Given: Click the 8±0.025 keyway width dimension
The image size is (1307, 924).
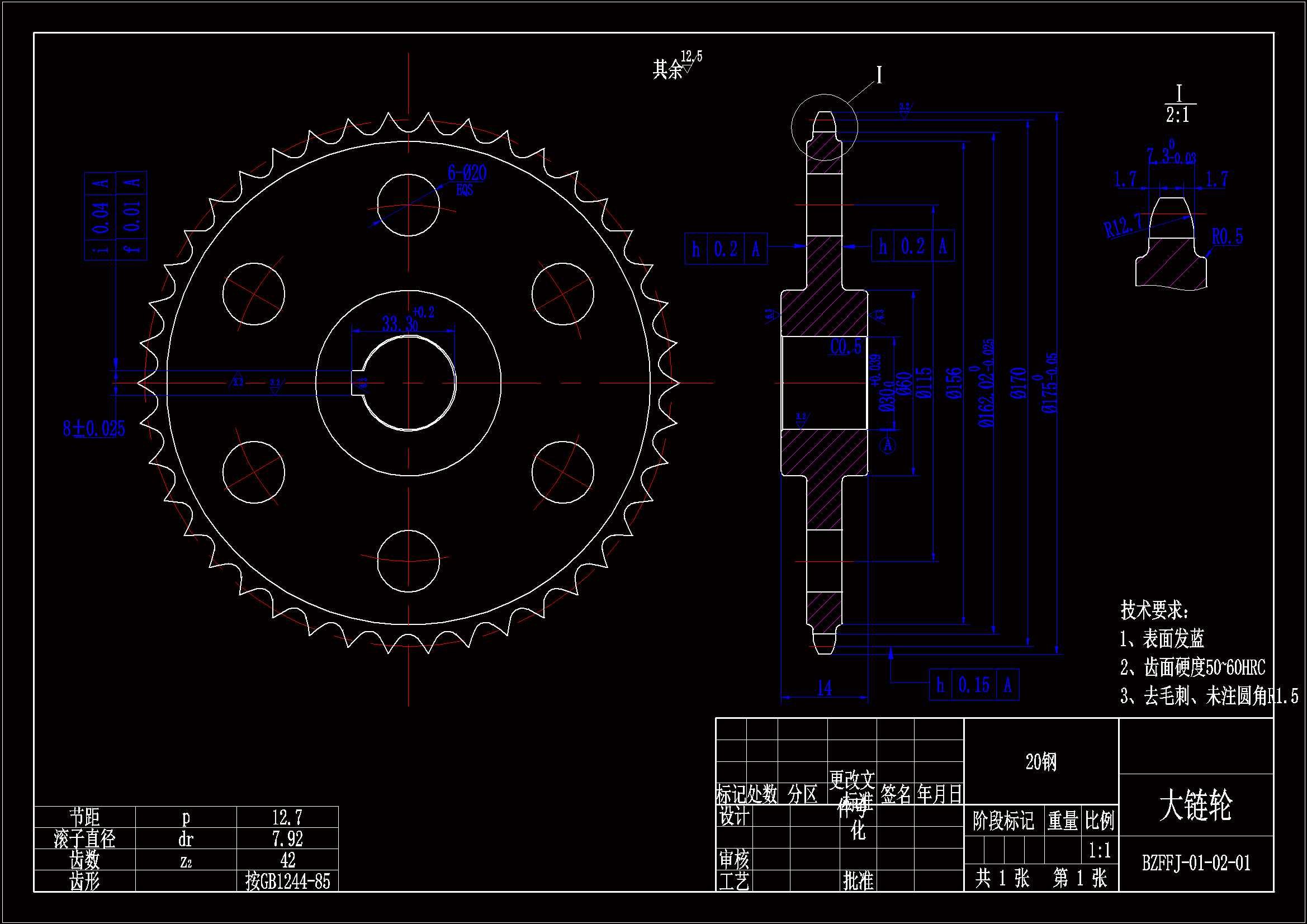Looking at the screenshot, I should 94,429.
